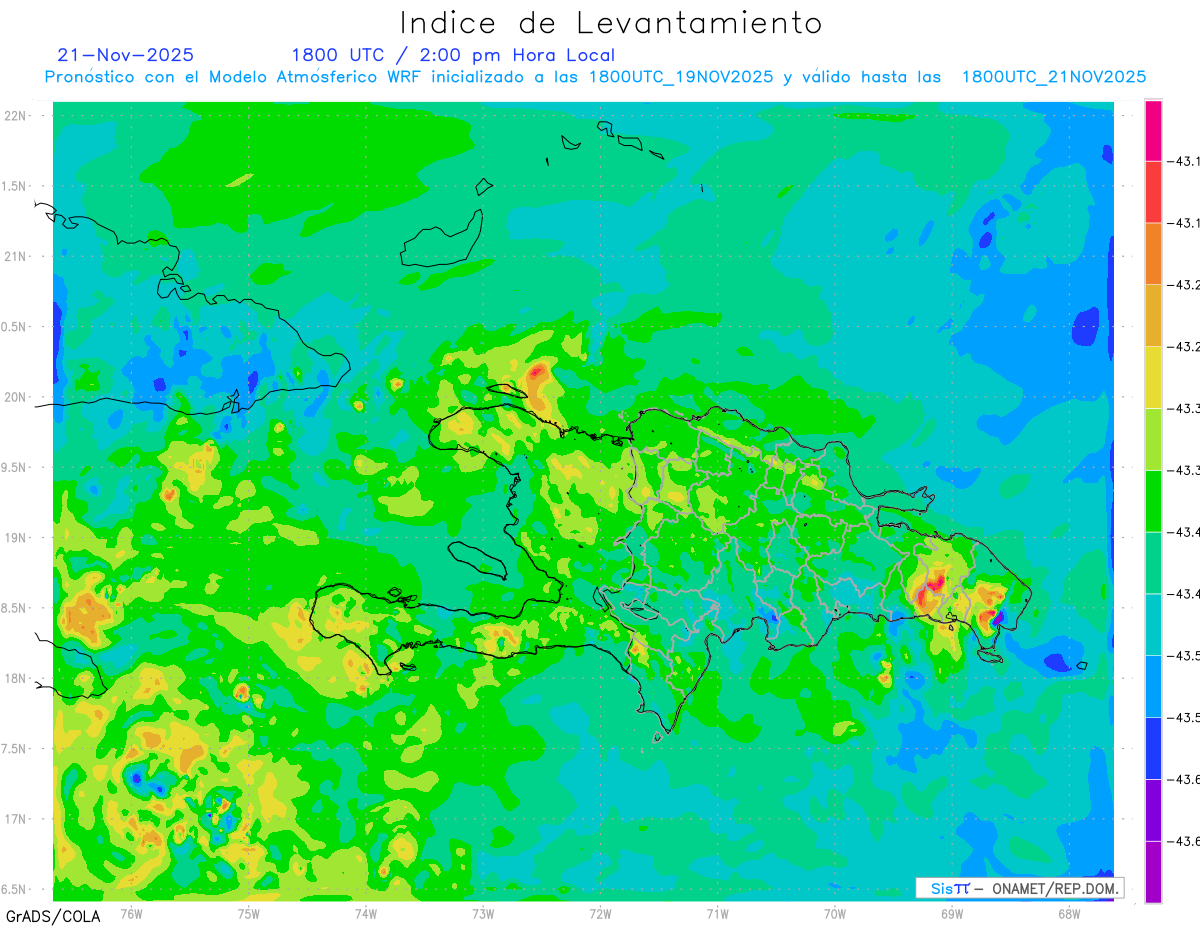Select the '21N' latitude label
The width and height of the screenshot is (1200, 927).
pyautogui.click(x=15, y=256)
